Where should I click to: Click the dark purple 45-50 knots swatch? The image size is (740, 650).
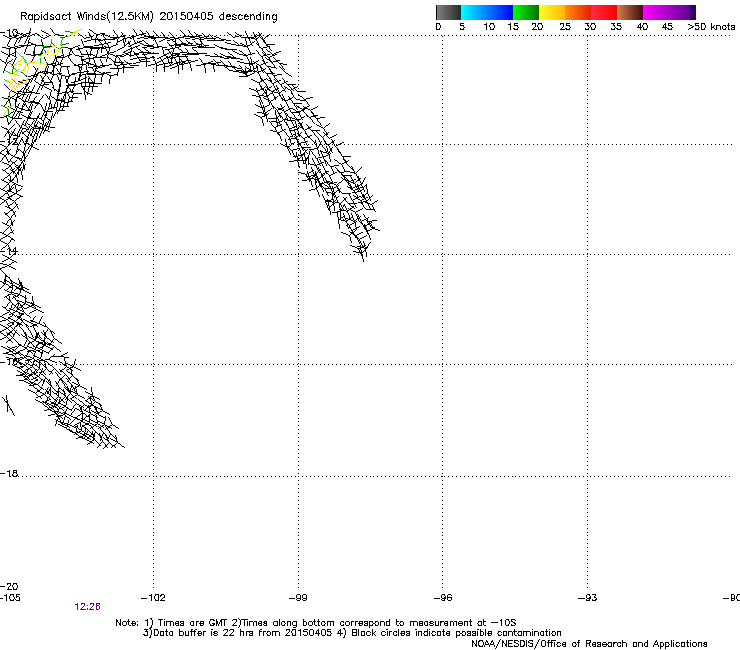tap(682, 12)
